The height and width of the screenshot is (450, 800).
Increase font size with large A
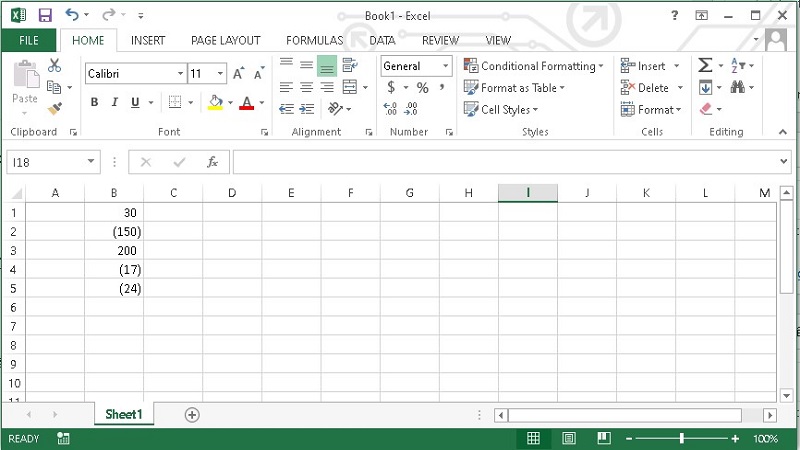pos(238,73)
